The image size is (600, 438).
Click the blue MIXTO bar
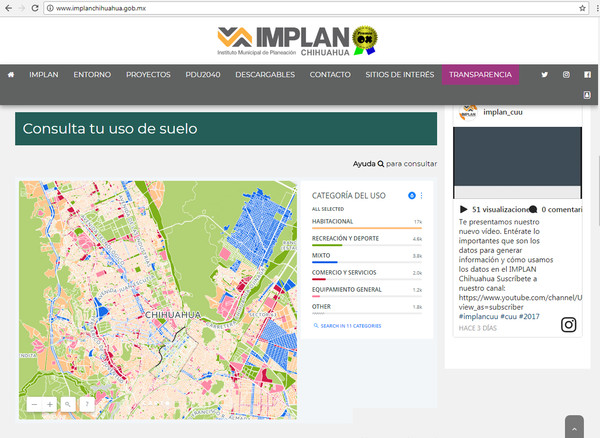[x=324, y=262]
